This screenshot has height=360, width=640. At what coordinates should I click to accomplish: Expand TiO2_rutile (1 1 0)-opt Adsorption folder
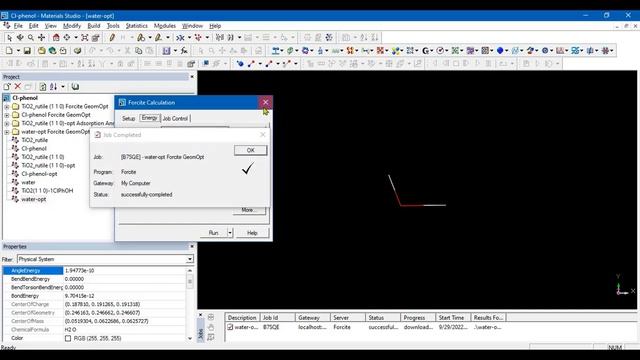tap(7, 123)
